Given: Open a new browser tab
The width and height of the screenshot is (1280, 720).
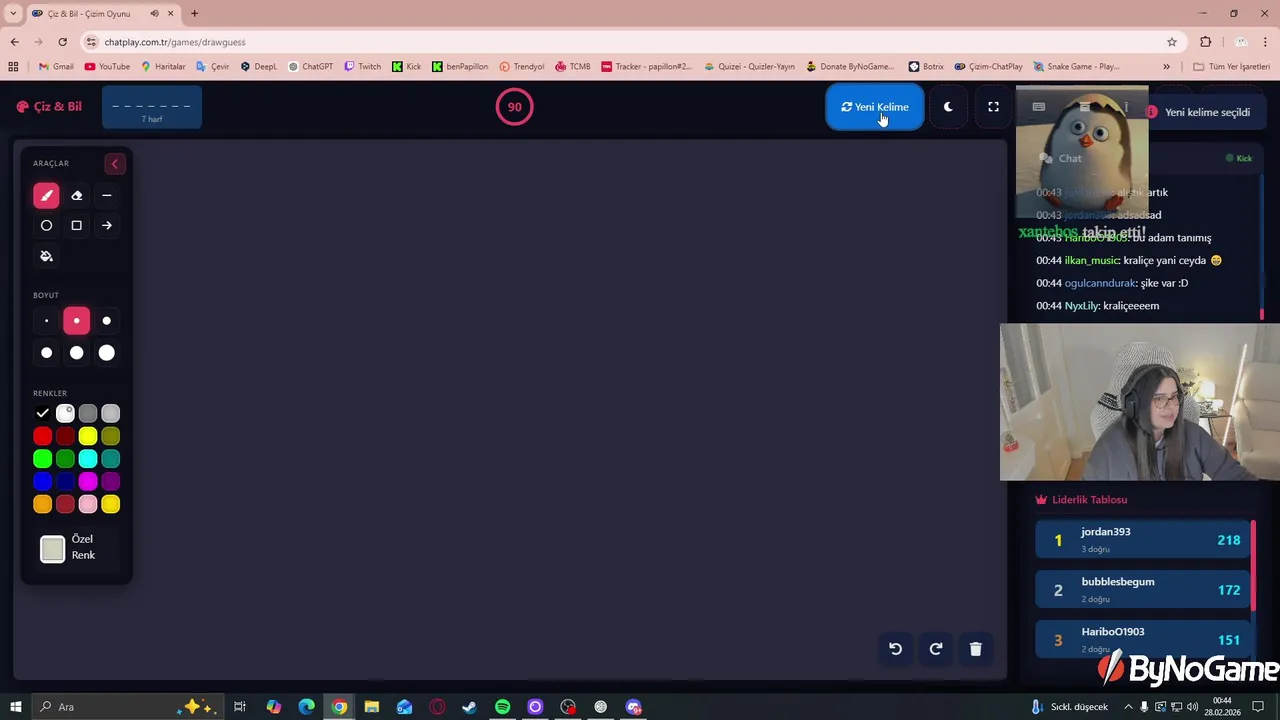Looking at the screenshot, I should tap(194, 14).
